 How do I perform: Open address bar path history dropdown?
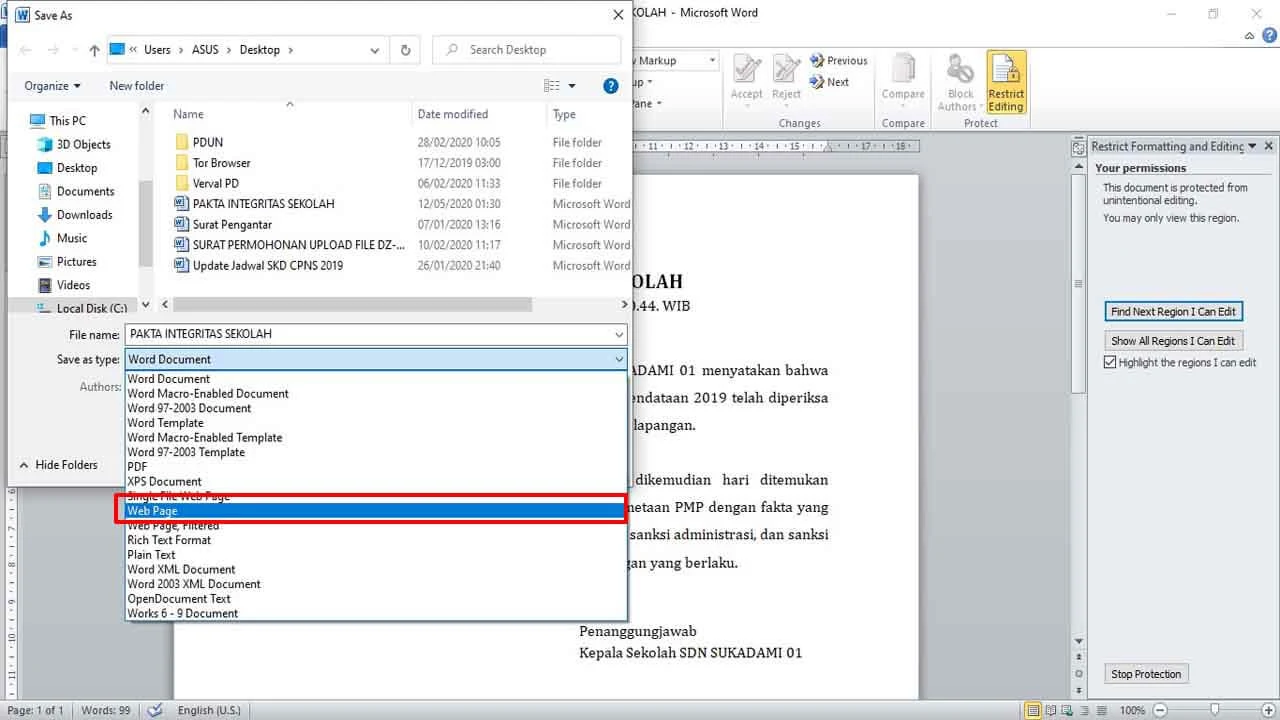click(x=375, y=50)
